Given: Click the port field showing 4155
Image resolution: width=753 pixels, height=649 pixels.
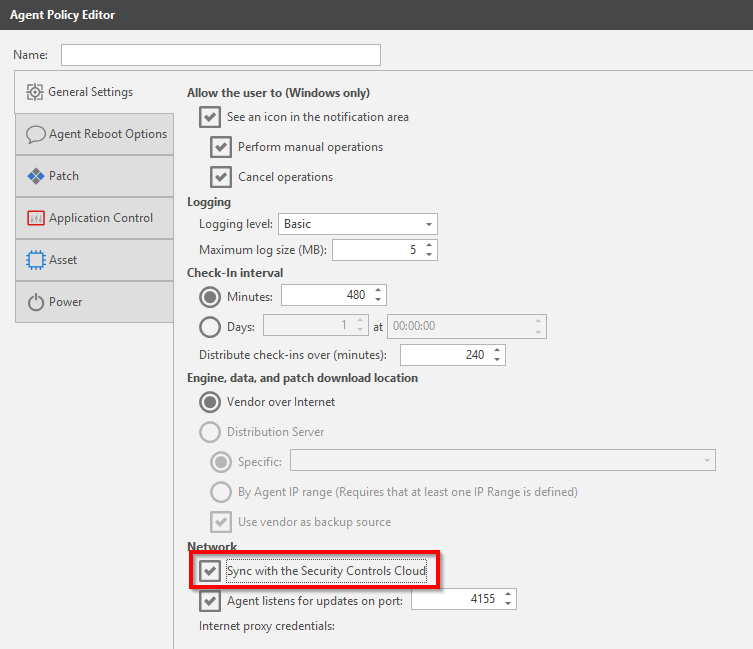Looking at the screenshot, I should [464, 599].
